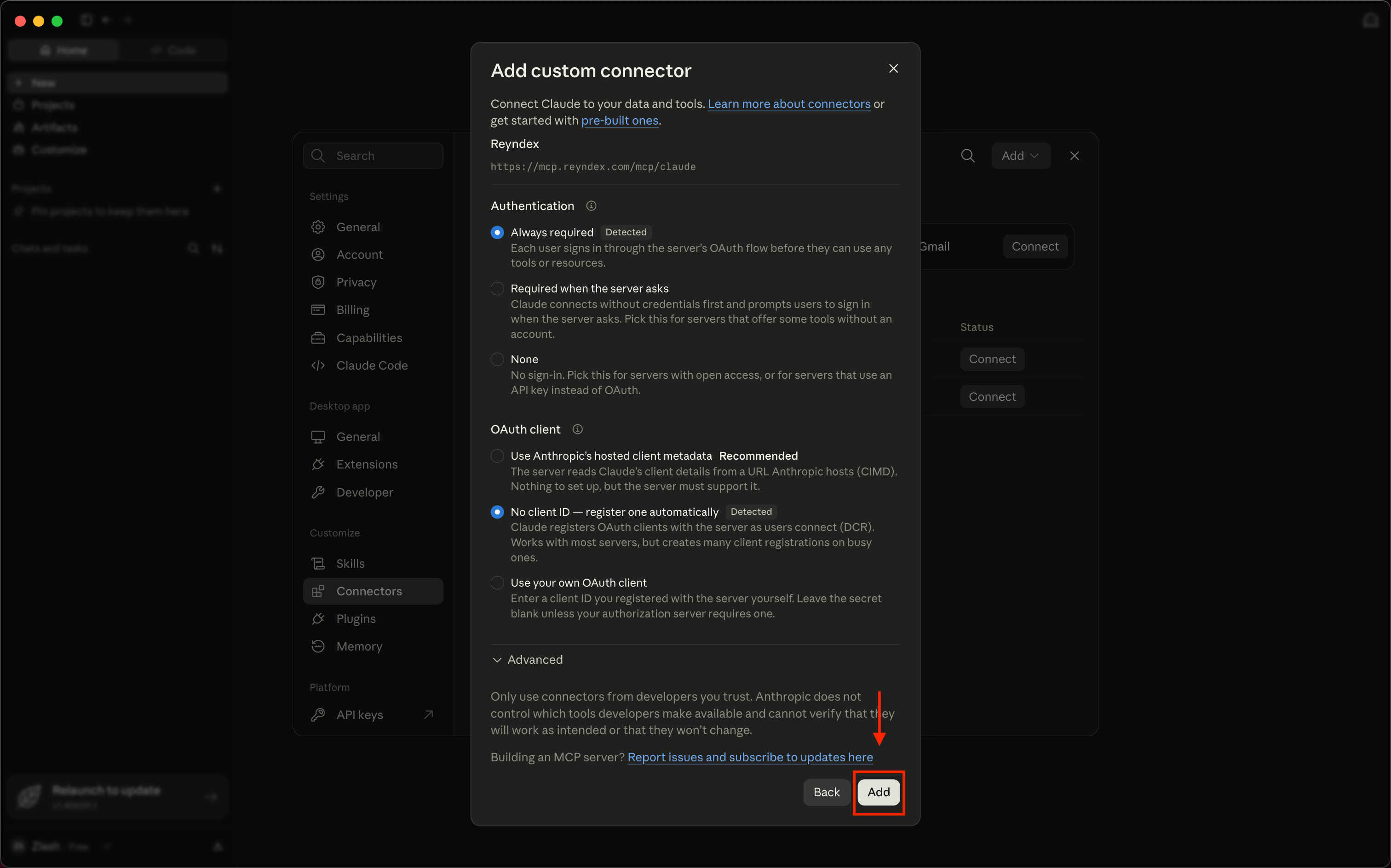Click the gear icon beside General
Screen dimensions: 1391x868
pyautogui.click(x=318, y=227)
